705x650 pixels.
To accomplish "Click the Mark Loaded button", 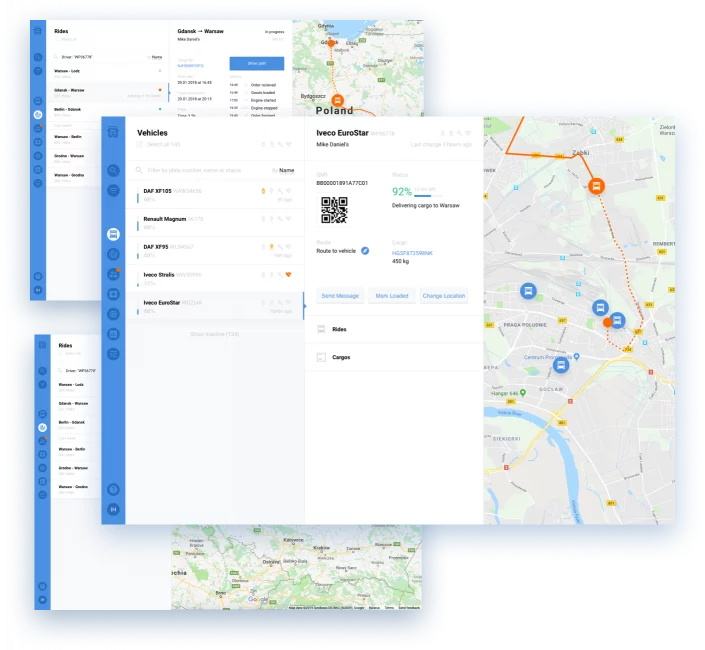I will point(392,296).
